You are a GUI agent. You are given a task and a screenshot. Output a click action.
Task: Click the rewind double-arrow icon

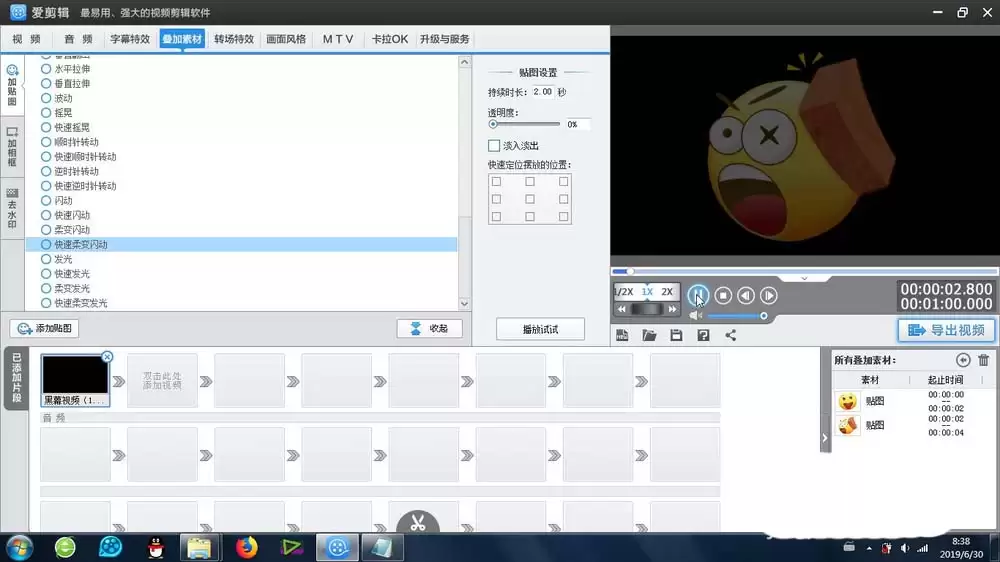coord(621,309)
